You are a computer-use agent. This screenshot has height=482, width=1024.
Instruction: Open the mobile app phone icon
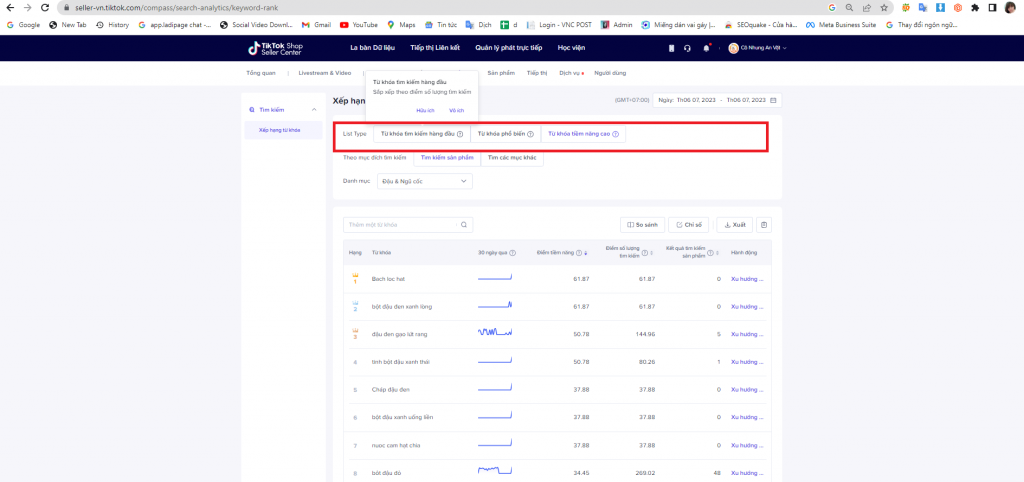[671, 48]
